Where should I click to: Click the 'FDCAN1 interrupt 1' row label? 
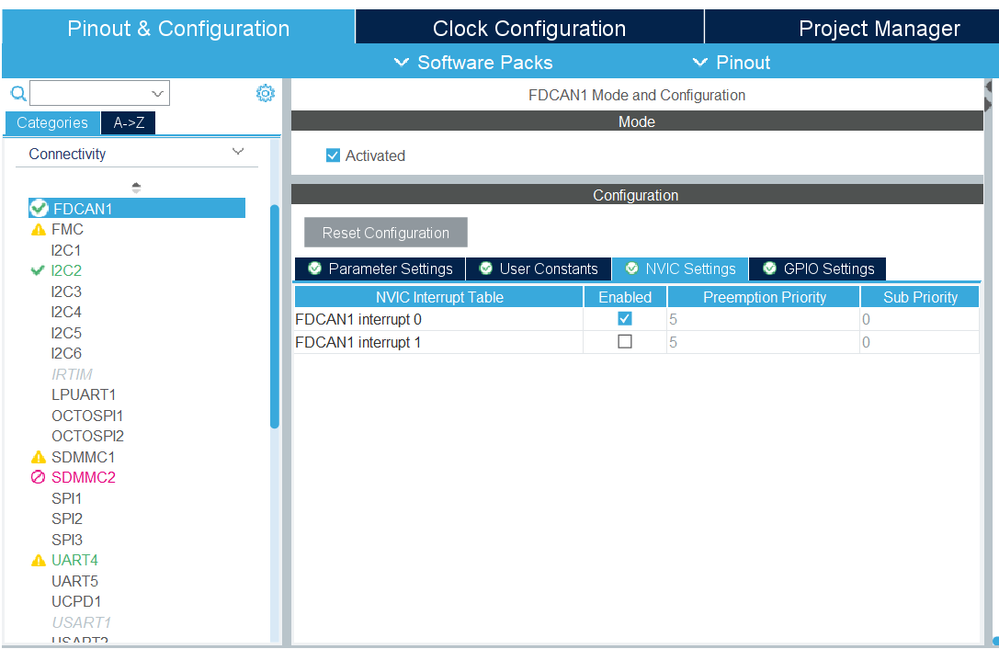click(358, 342)
